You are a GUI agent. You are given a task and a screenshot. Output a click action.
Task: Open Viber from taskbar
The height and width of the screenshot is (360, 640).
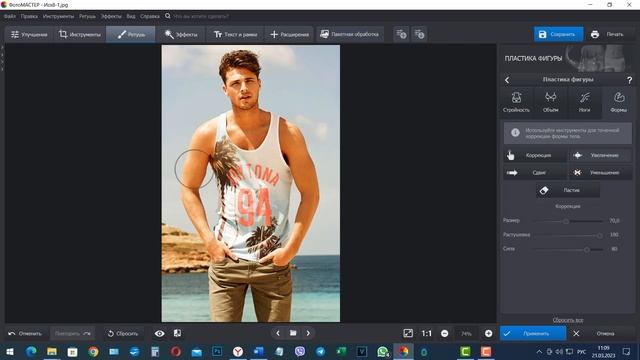300,352
